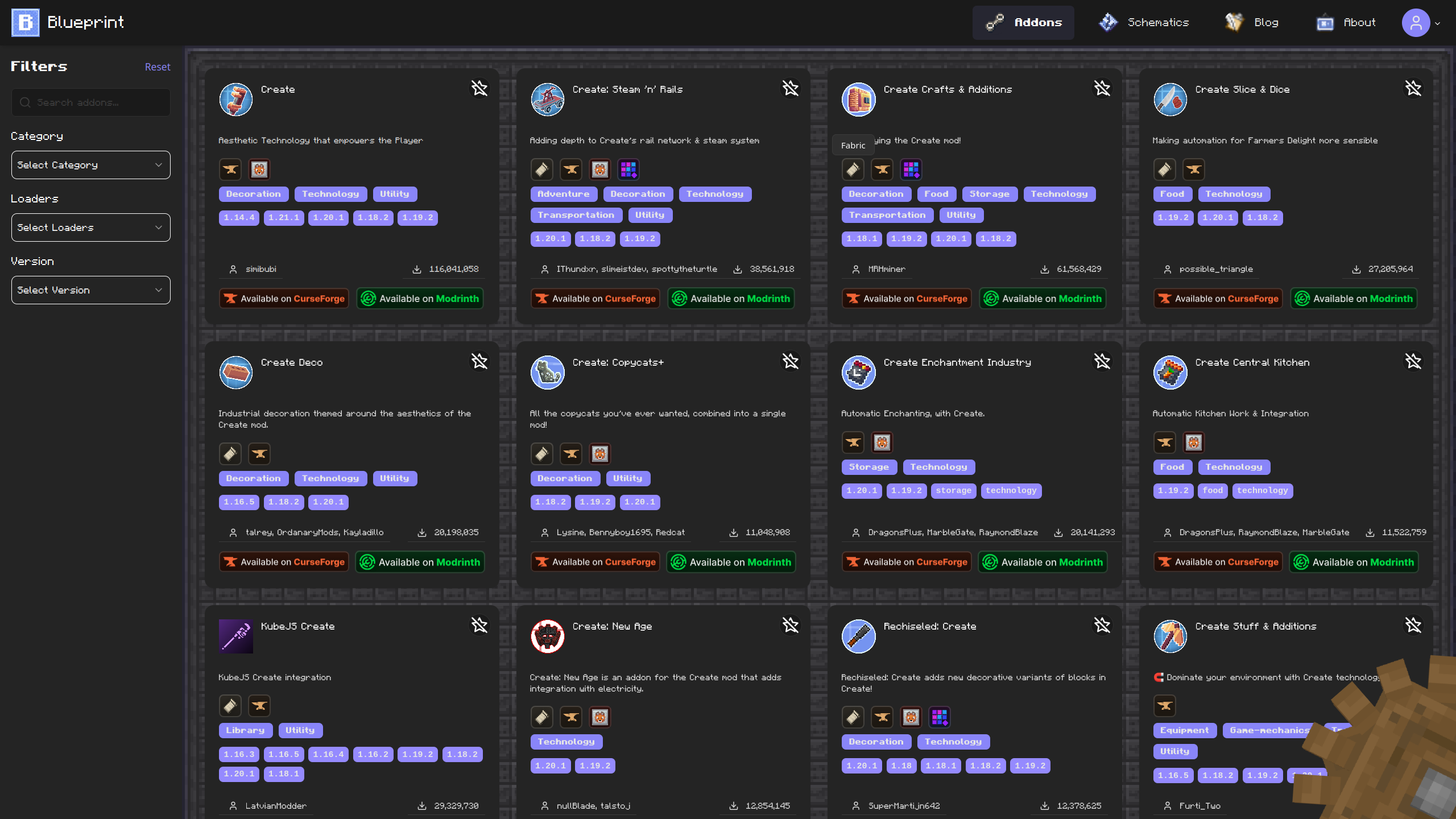Click the Create Slice & Dice logo
Image resolution: width=1456 pixels, height=819 pixels.
tap(1170, 100)
